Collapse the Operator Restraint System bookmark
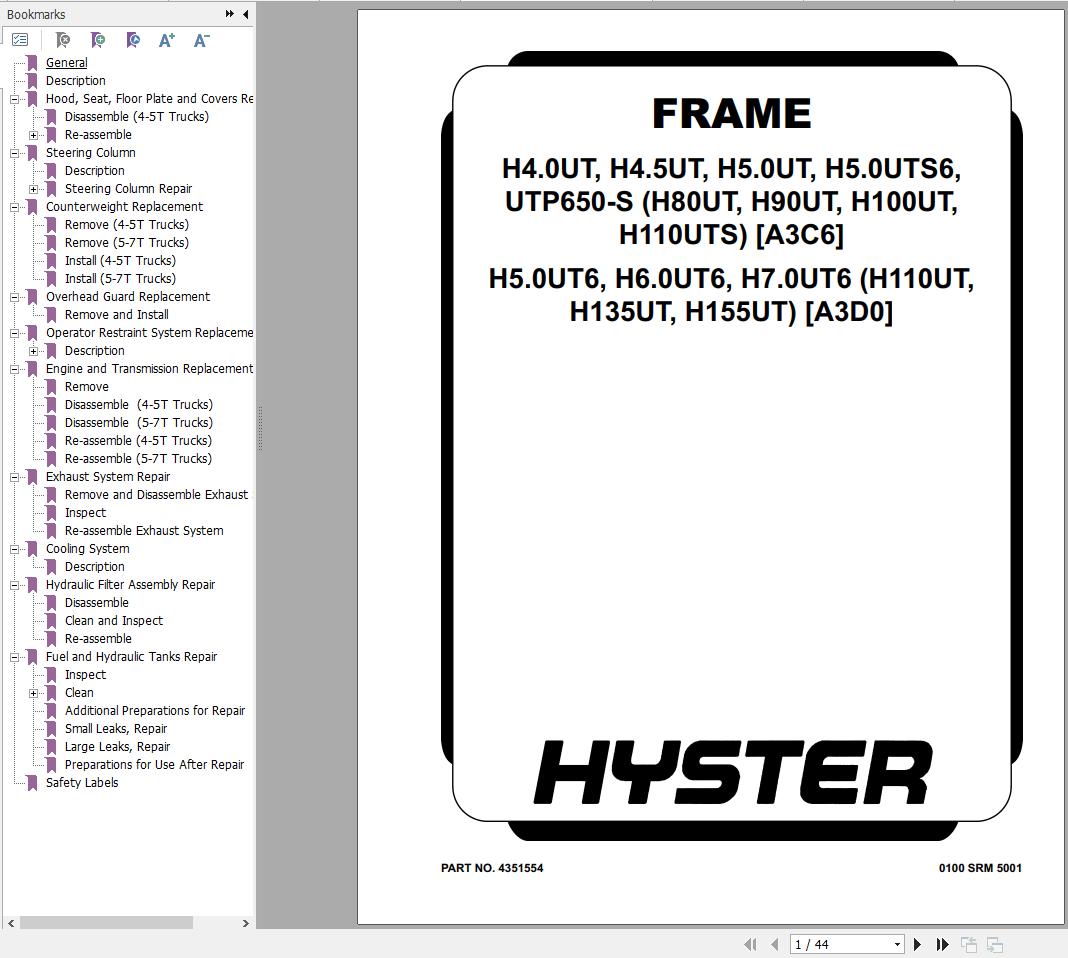 tap(14, 334)
